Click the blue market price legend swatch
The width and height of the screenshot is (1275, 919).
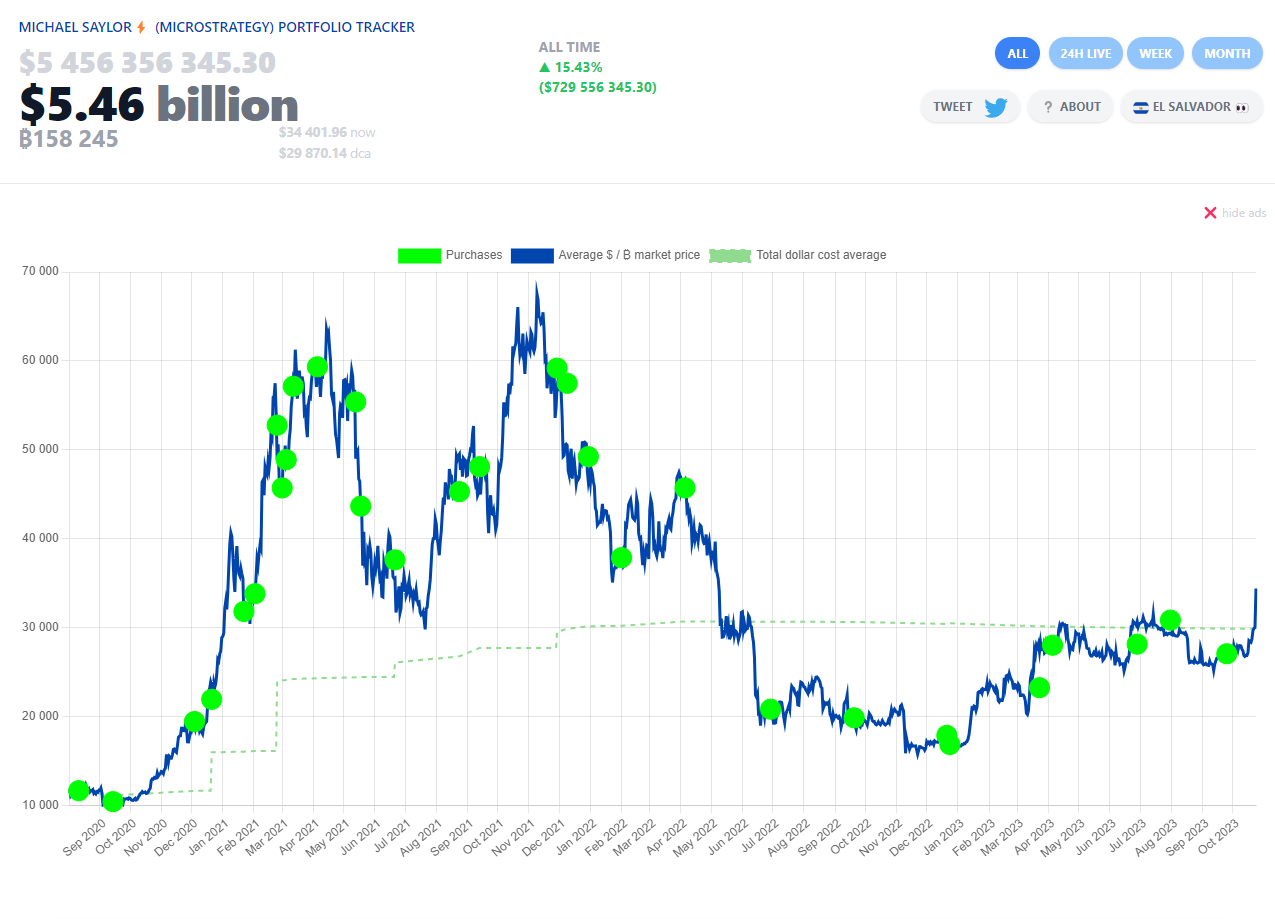(531, 255)
